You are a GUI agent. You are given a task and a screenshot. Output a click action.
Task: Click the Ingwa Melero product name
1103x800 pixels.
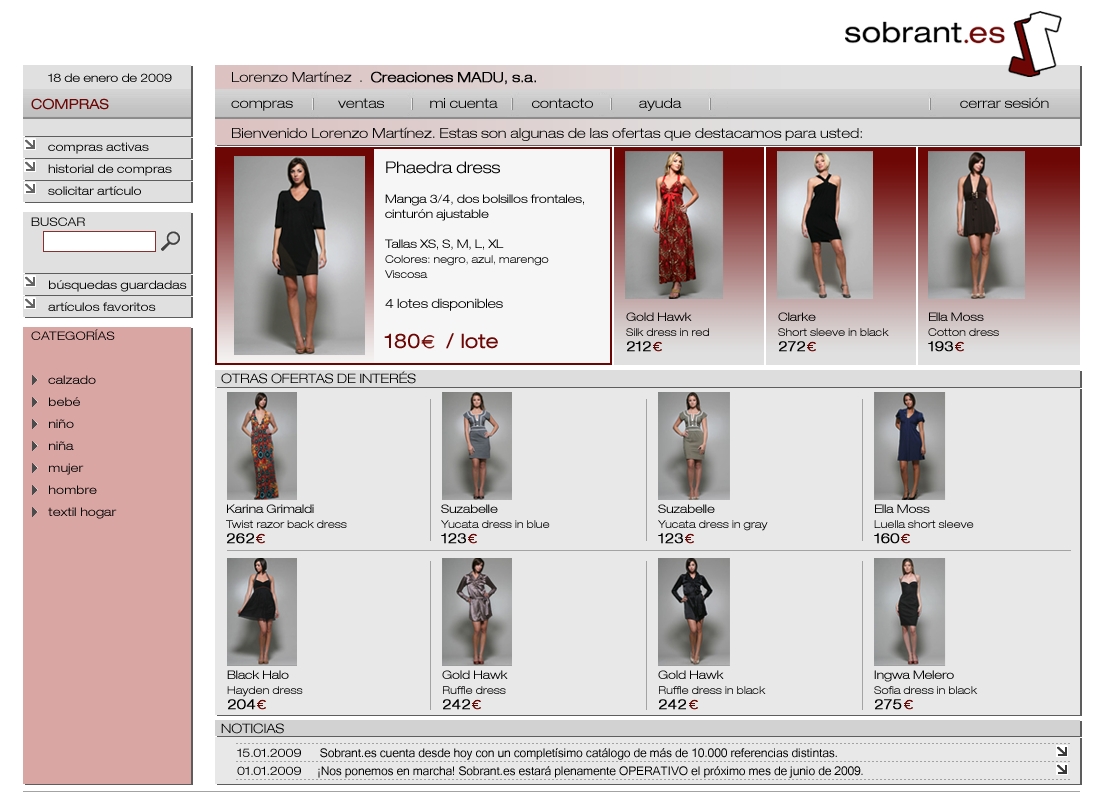(914, 675)
